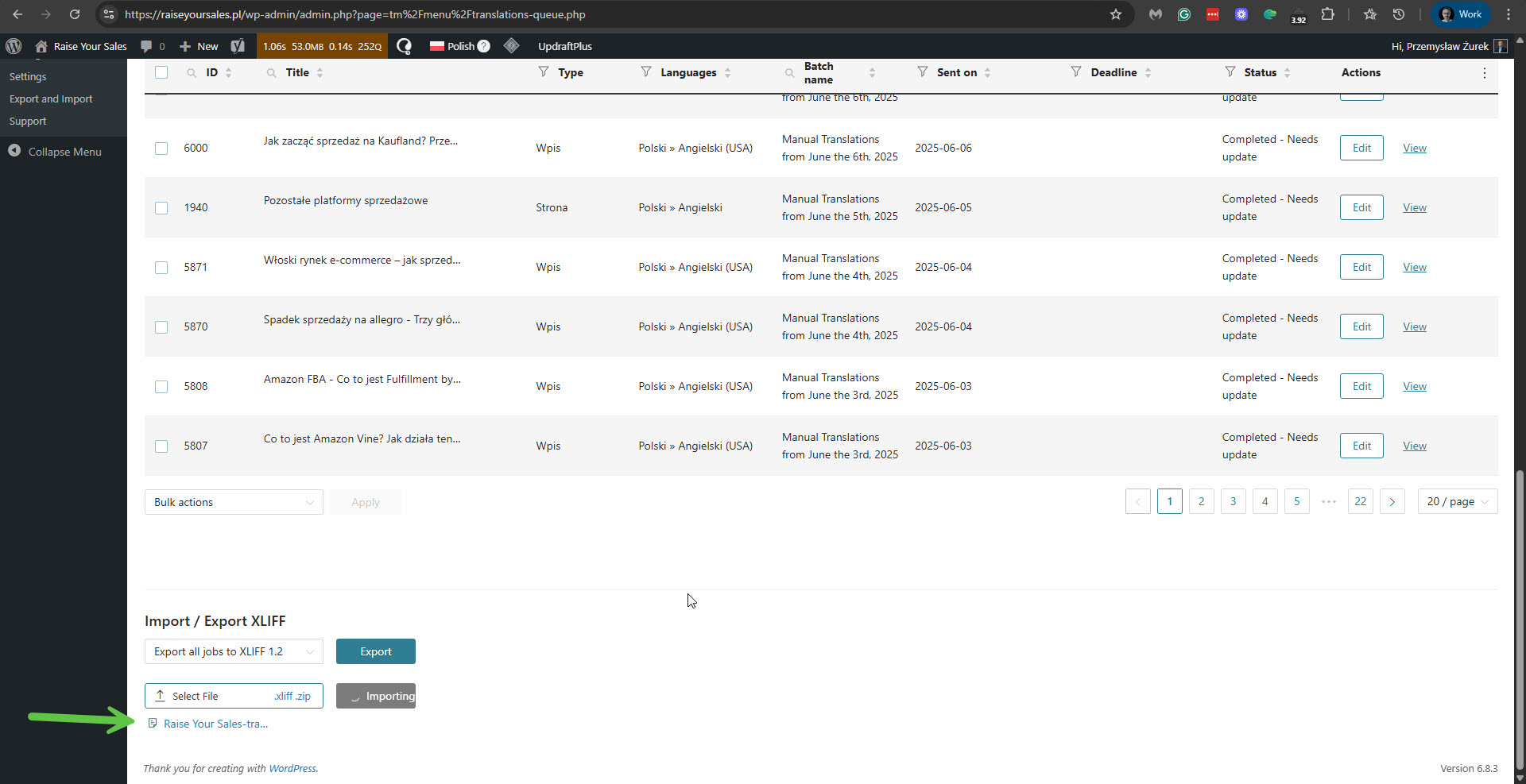Open the 20 / page size dropdown
1526x784 pixels.
1457,501
